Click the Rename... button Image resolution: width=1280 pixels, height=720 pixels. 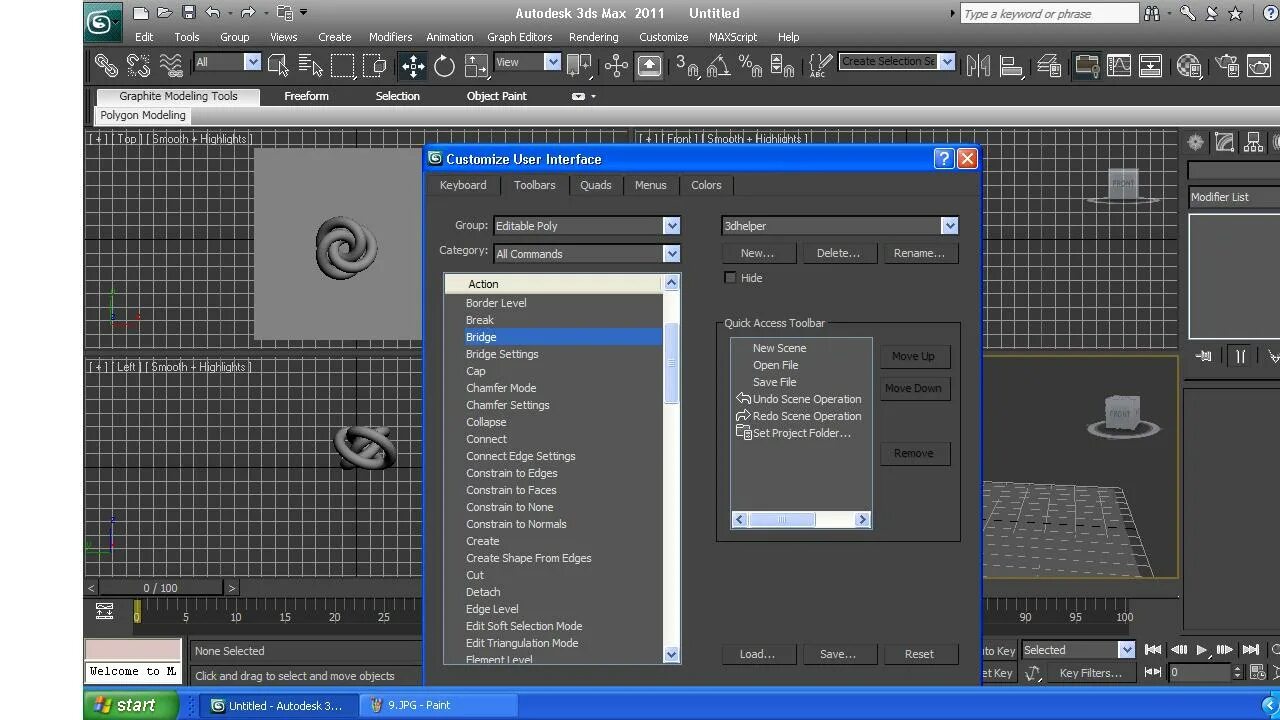point(919,253)
